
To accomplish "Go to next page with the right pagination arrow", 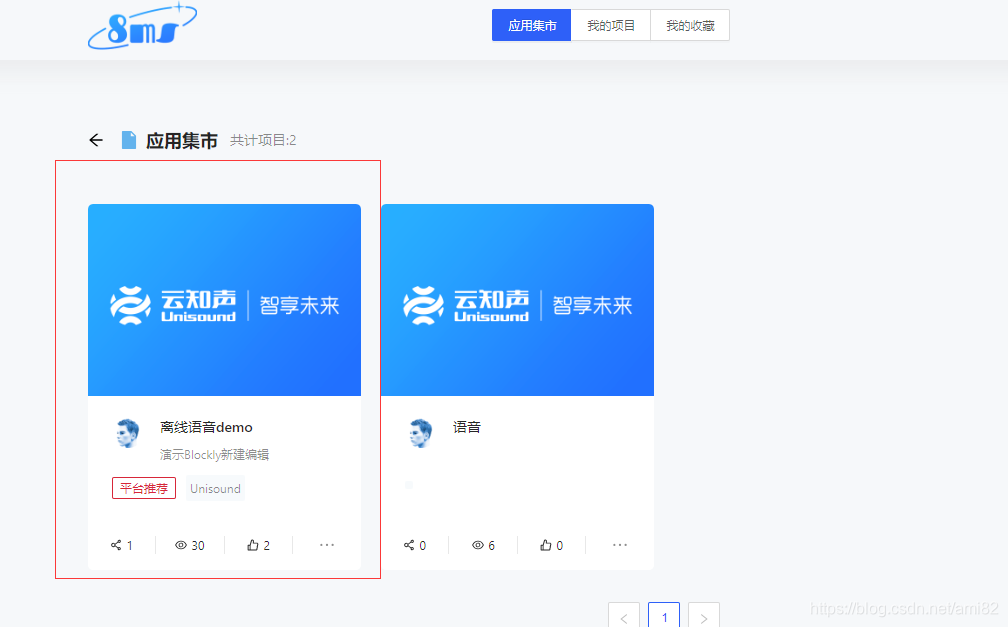I will click(x=703, y=616).
